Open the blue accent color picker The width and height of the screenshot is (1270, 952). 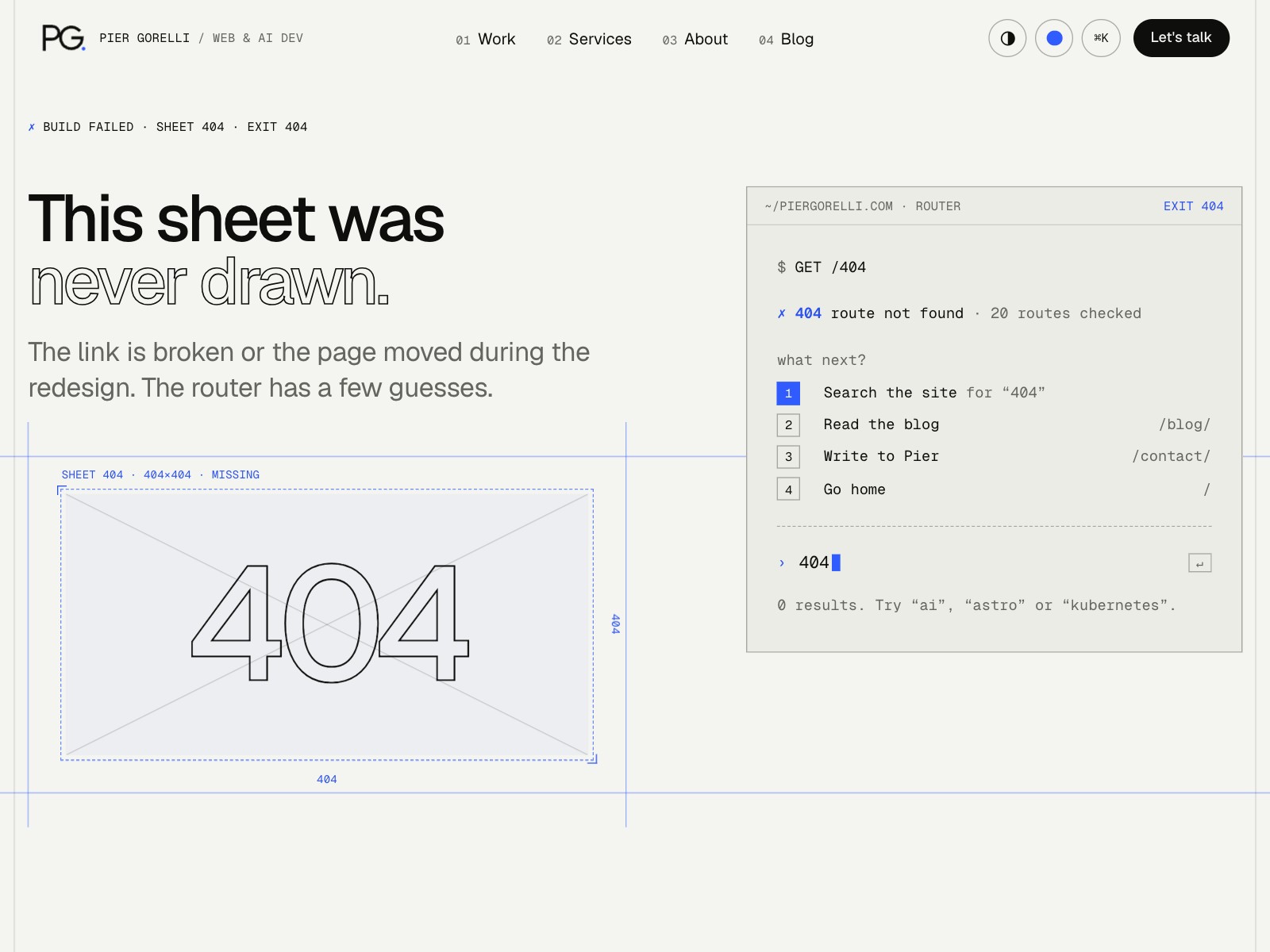pyautogui.click(x=1054, y=38)
